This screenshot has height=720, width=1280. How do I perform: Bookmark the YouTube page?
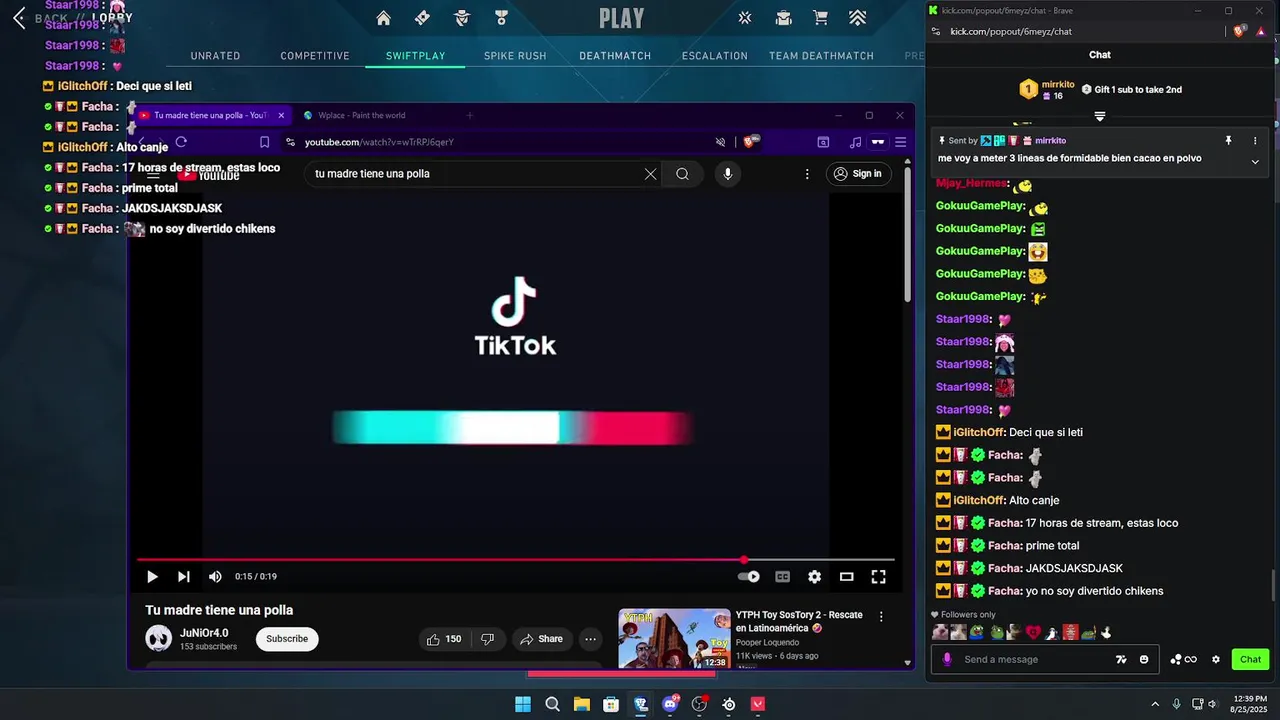(264, 142)
